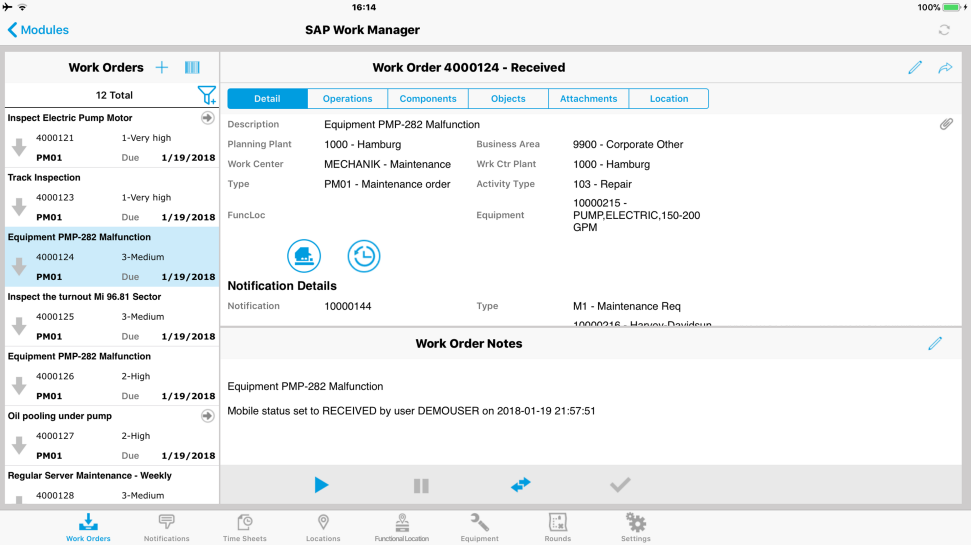Select work order 4000126 in list

tap(112, 376)
